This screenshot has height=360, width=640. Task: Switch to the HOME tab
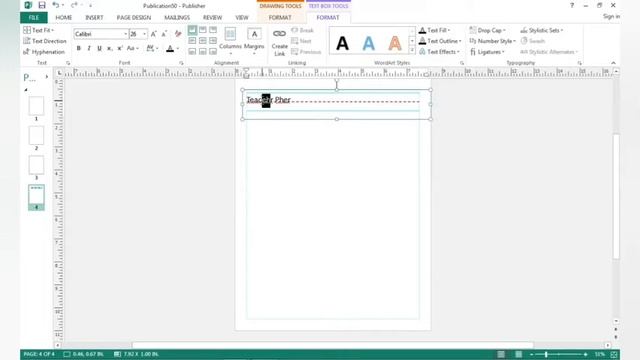click(63, 18)
